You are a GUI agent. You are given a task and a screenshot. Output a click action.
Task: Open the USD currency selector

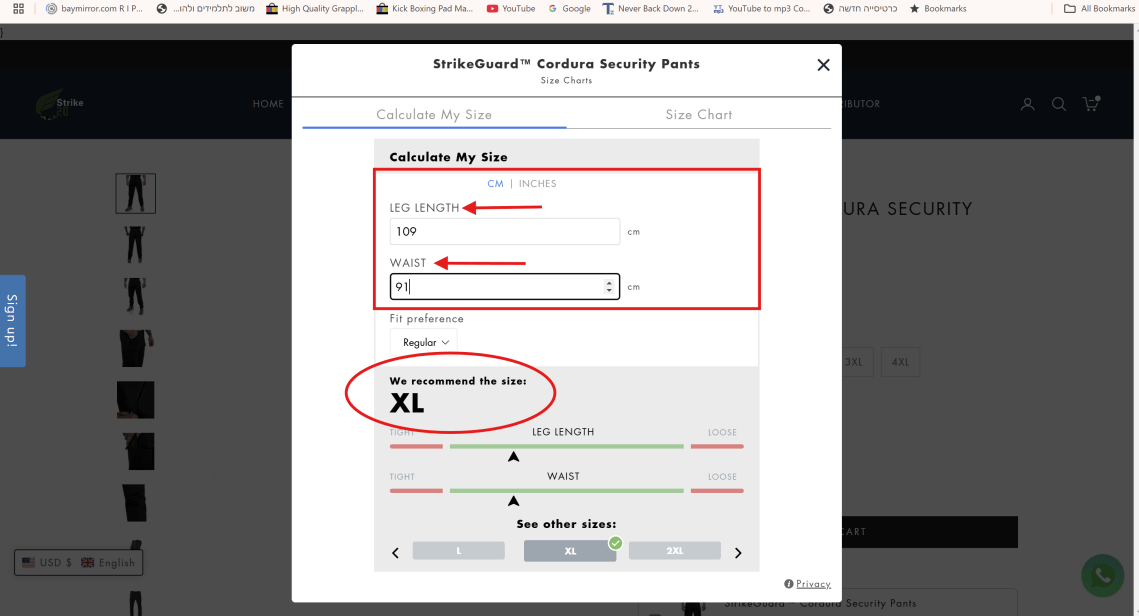click(x=47, y=563)
